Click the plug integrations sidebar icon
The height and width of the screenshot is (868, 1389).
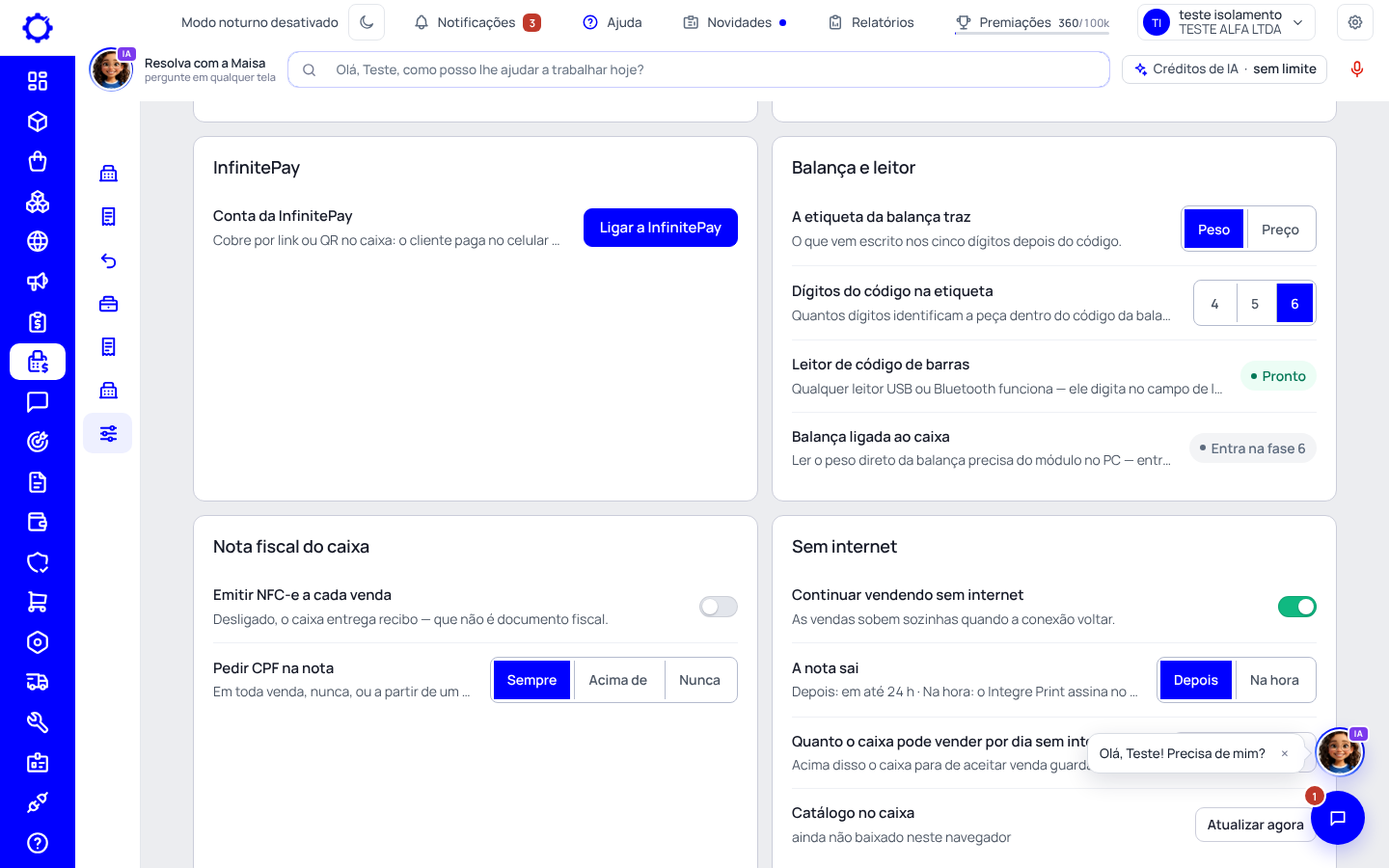pos(38,802)
